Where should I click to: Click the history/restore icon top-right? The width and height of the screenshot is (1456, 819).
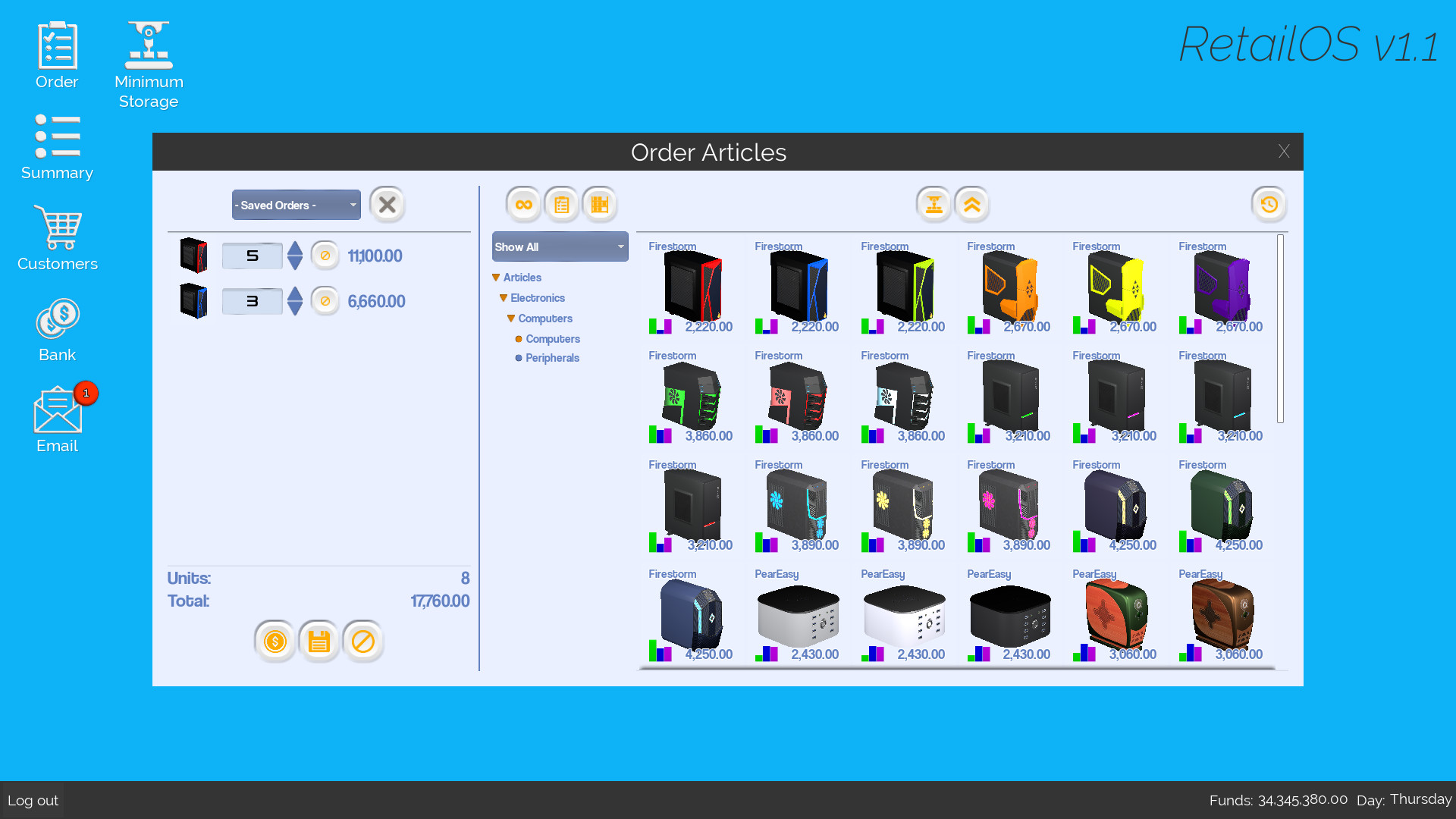point(1270,204)
